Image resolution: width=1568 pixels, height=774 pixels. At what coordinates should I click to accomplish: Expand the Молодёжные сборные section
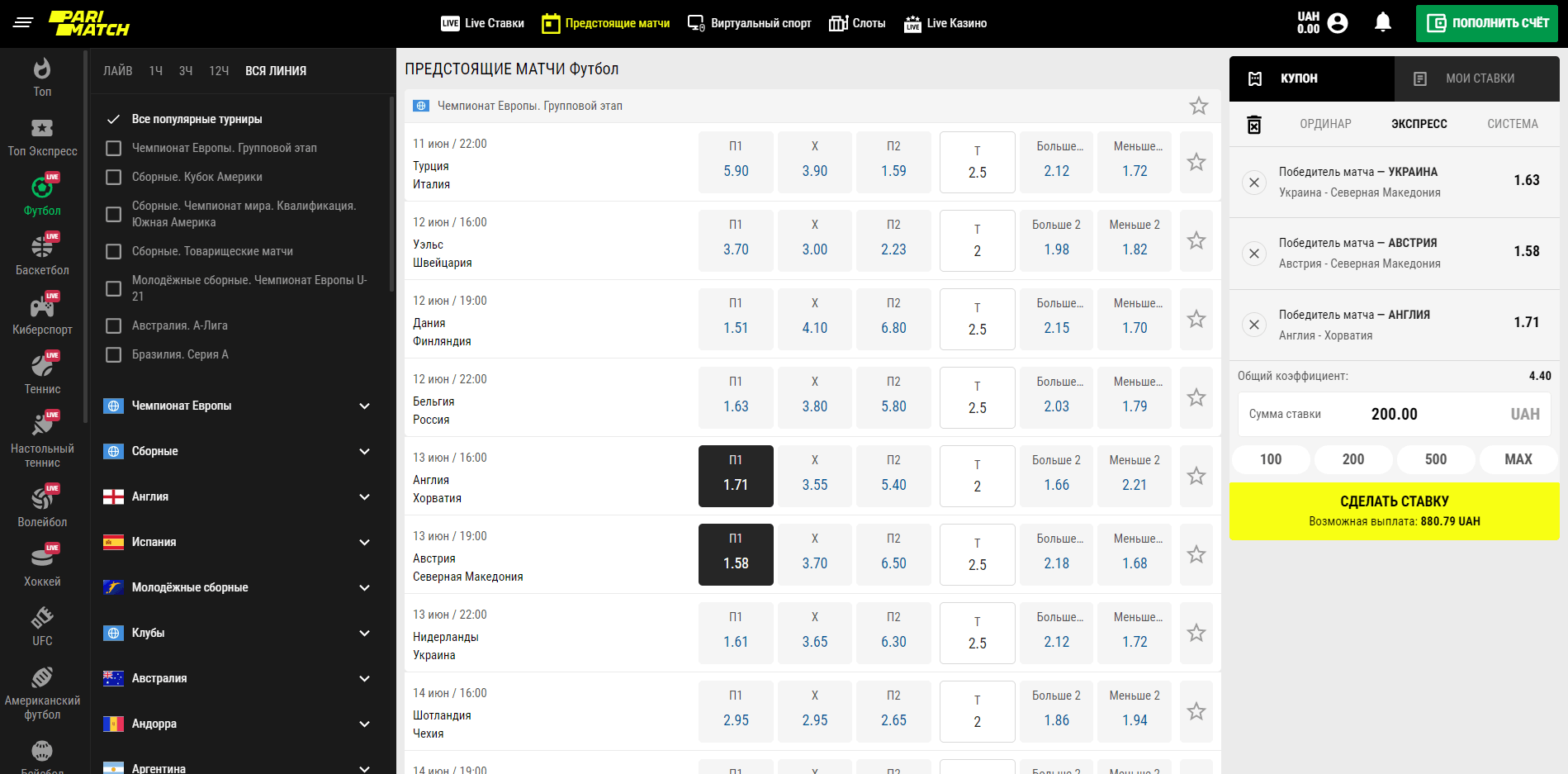364,587
